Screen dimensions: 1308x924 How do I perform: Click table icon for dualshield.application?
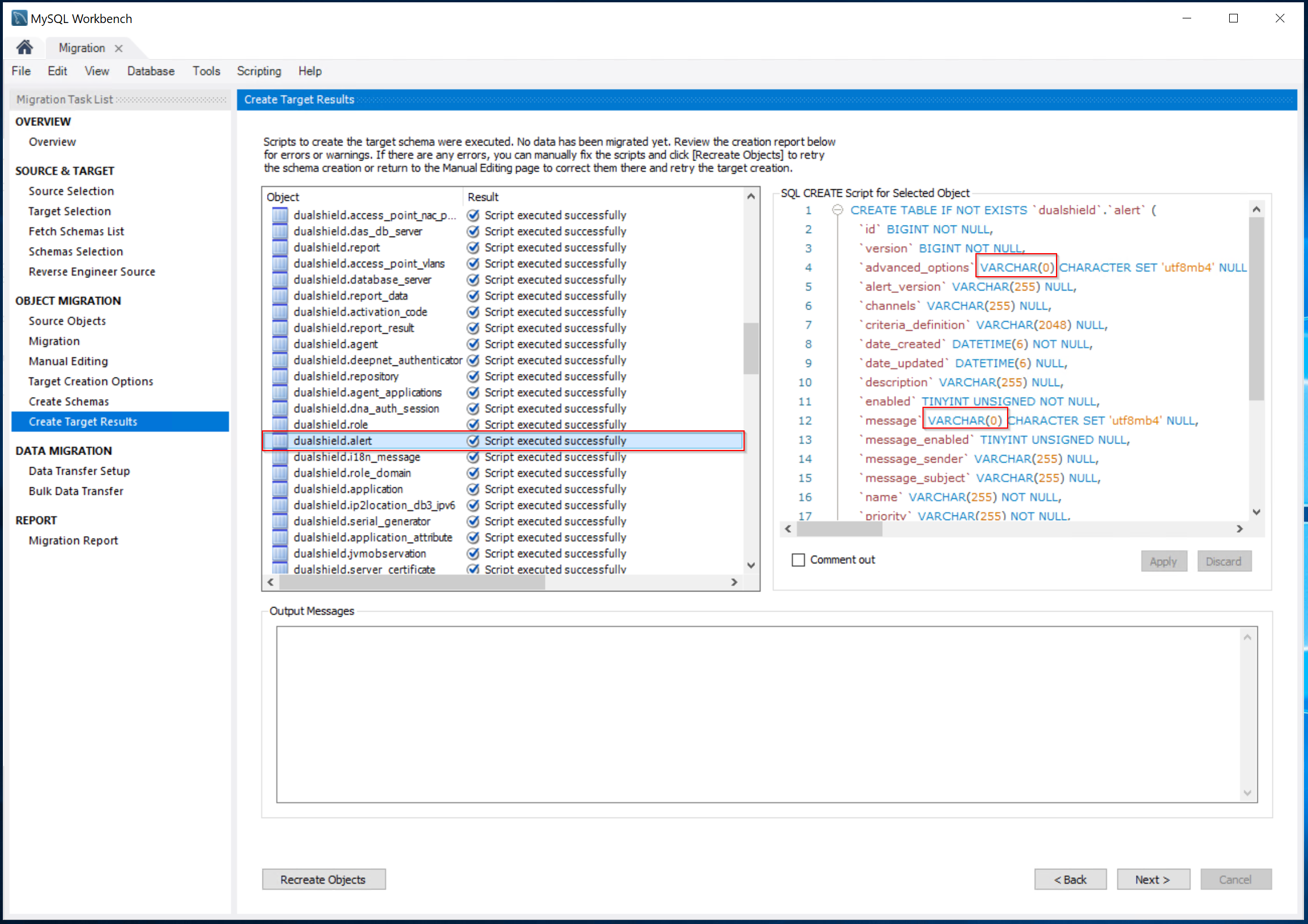coord(280,489)
